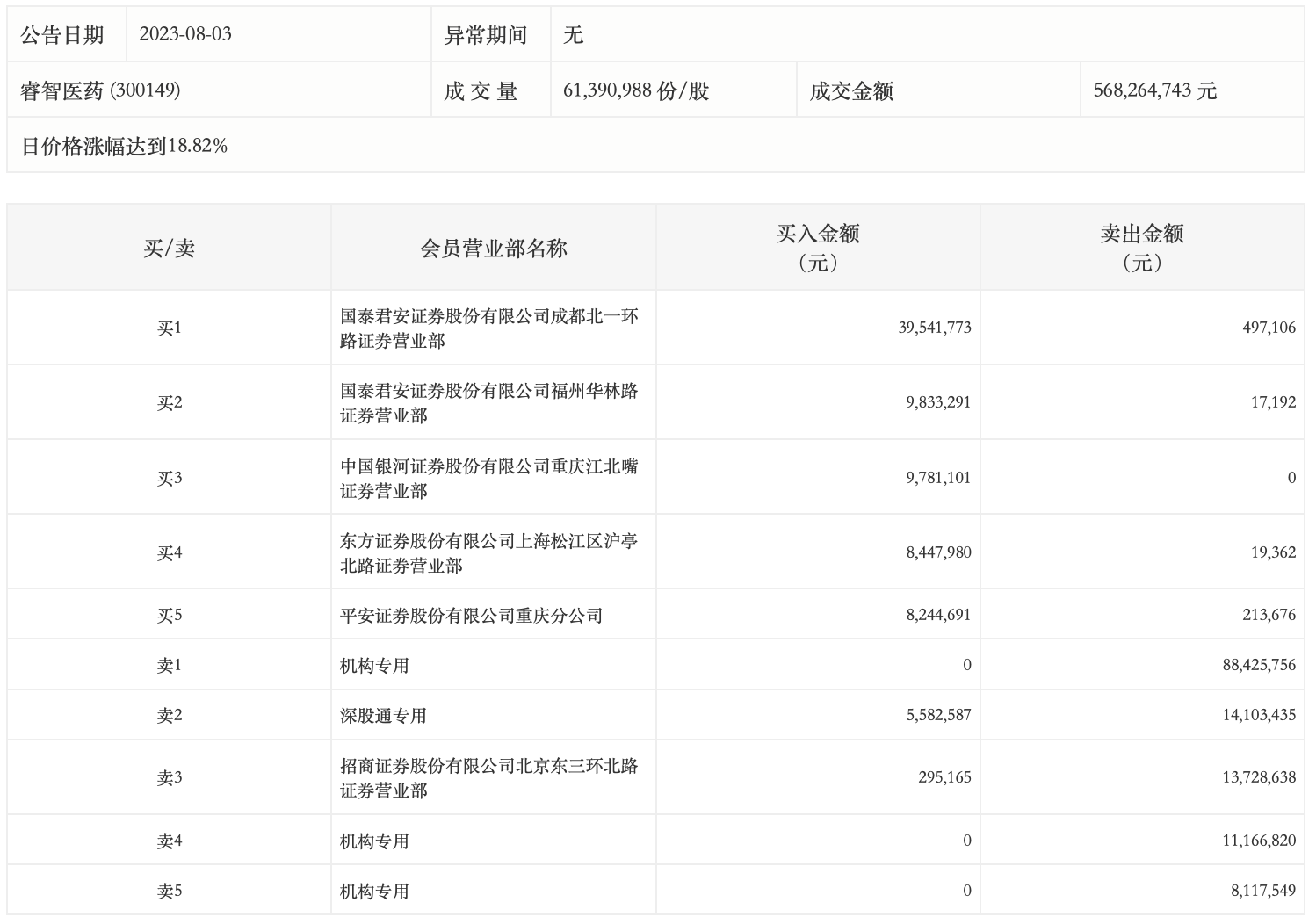Click the 会员营业部名称 column header
Viewport: 1316px width, 924px height.
[493, 249]
